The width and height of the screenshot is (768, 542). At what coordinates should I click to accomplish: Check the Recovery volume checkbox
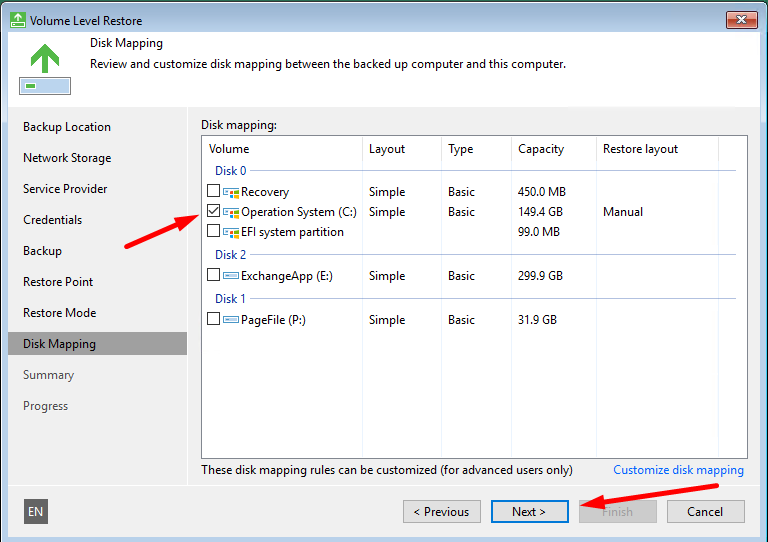213,190
